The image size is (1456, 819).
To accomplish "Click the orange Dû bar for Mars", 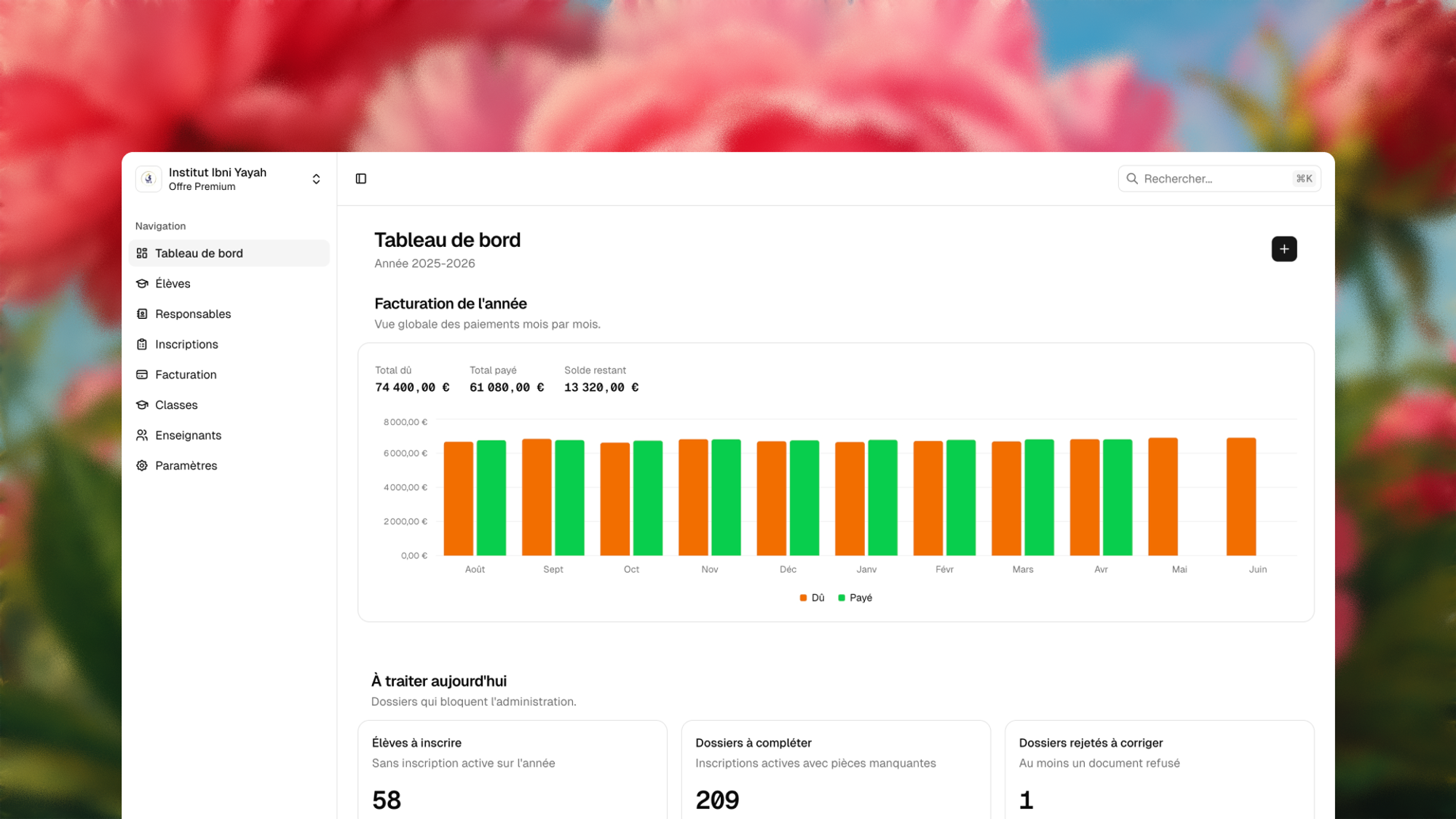I will (x=1006, y=499).
